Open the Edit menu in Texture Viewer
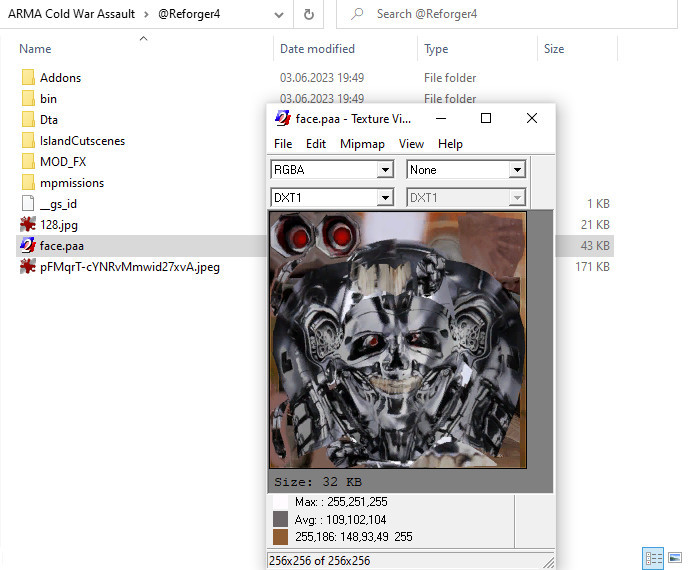This screenshot has width=690, height=570. coord(316,144)
